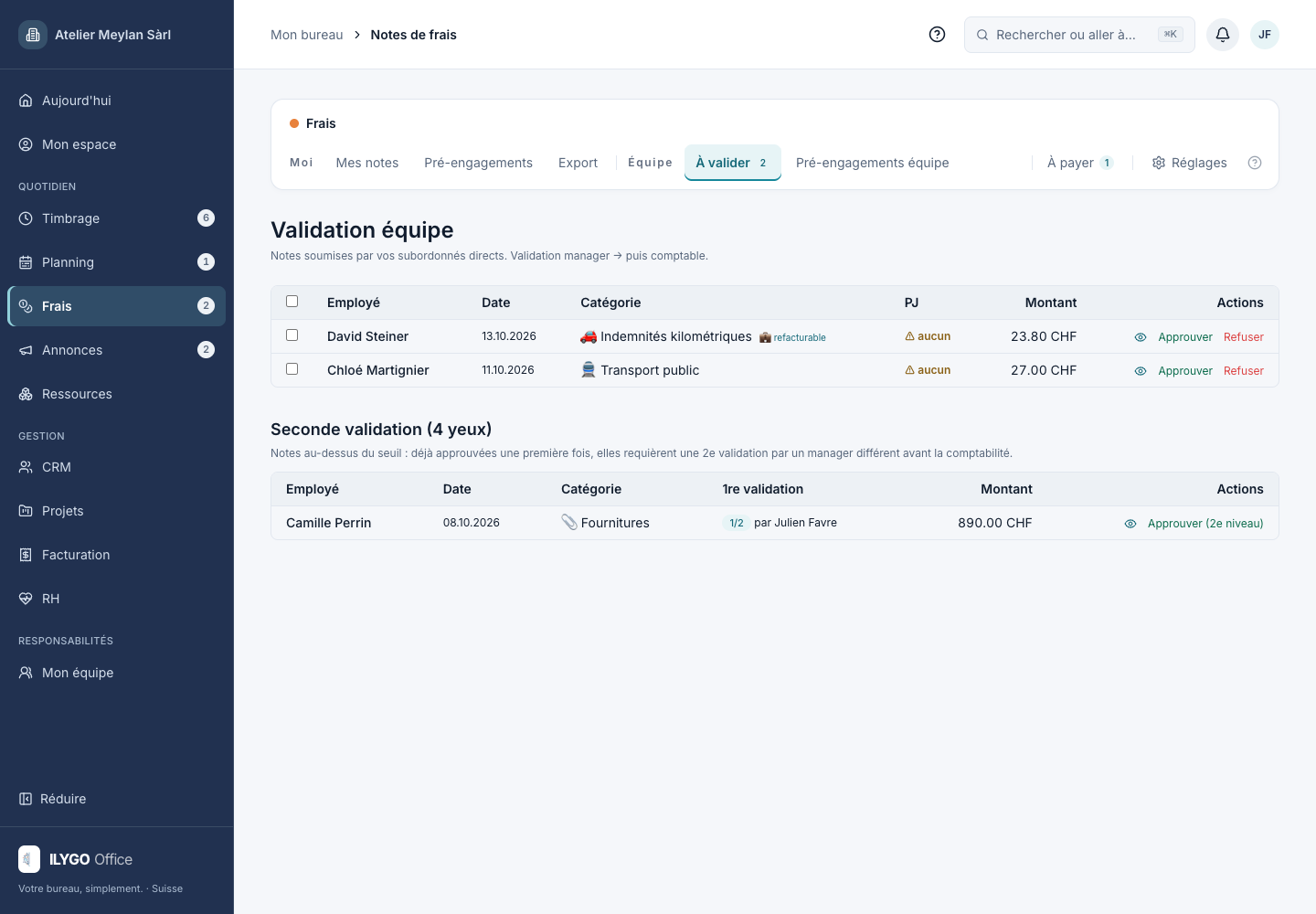
Task: Approve David Steiner's expense
Action: [1185, 337]
